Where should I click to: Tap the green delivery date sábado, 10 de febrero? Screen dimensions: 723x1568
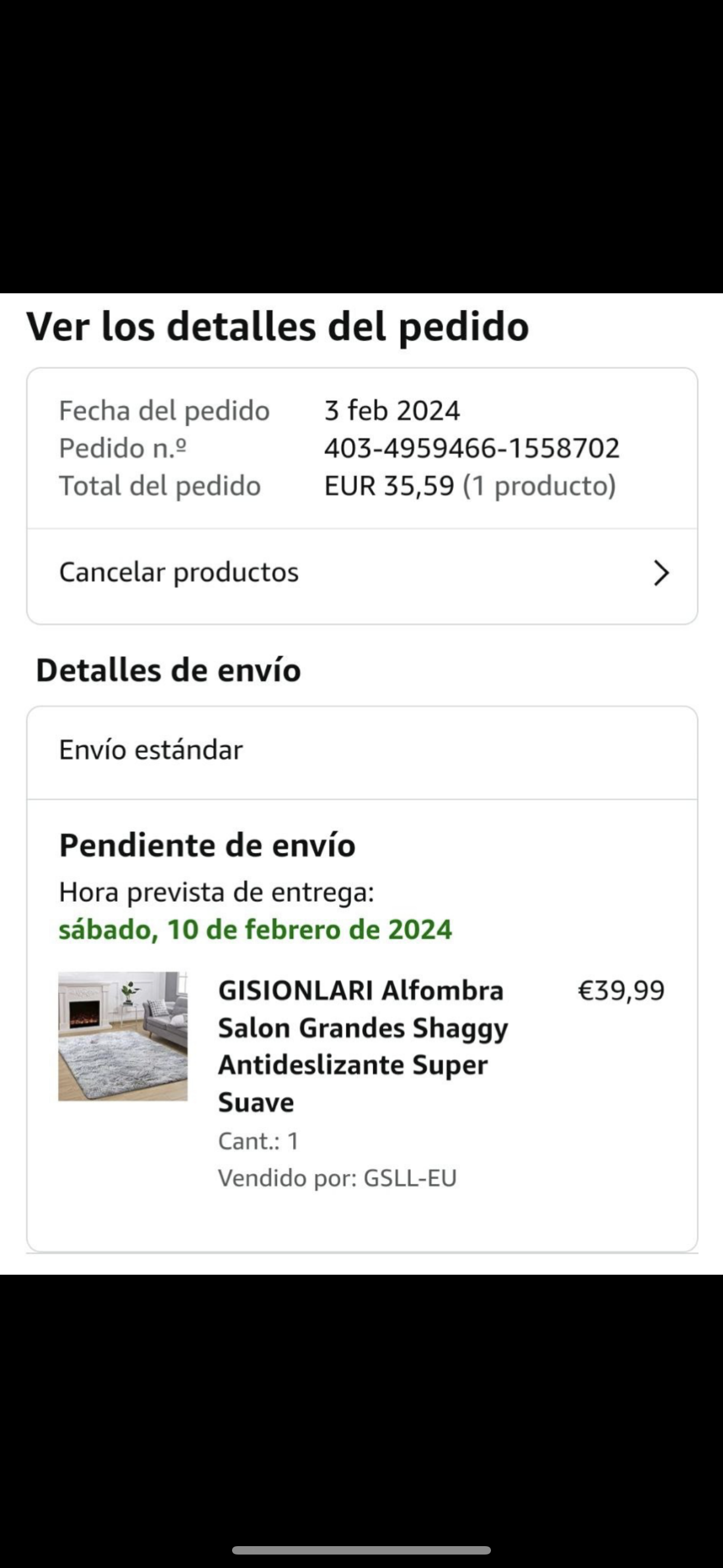coord(255,929)
